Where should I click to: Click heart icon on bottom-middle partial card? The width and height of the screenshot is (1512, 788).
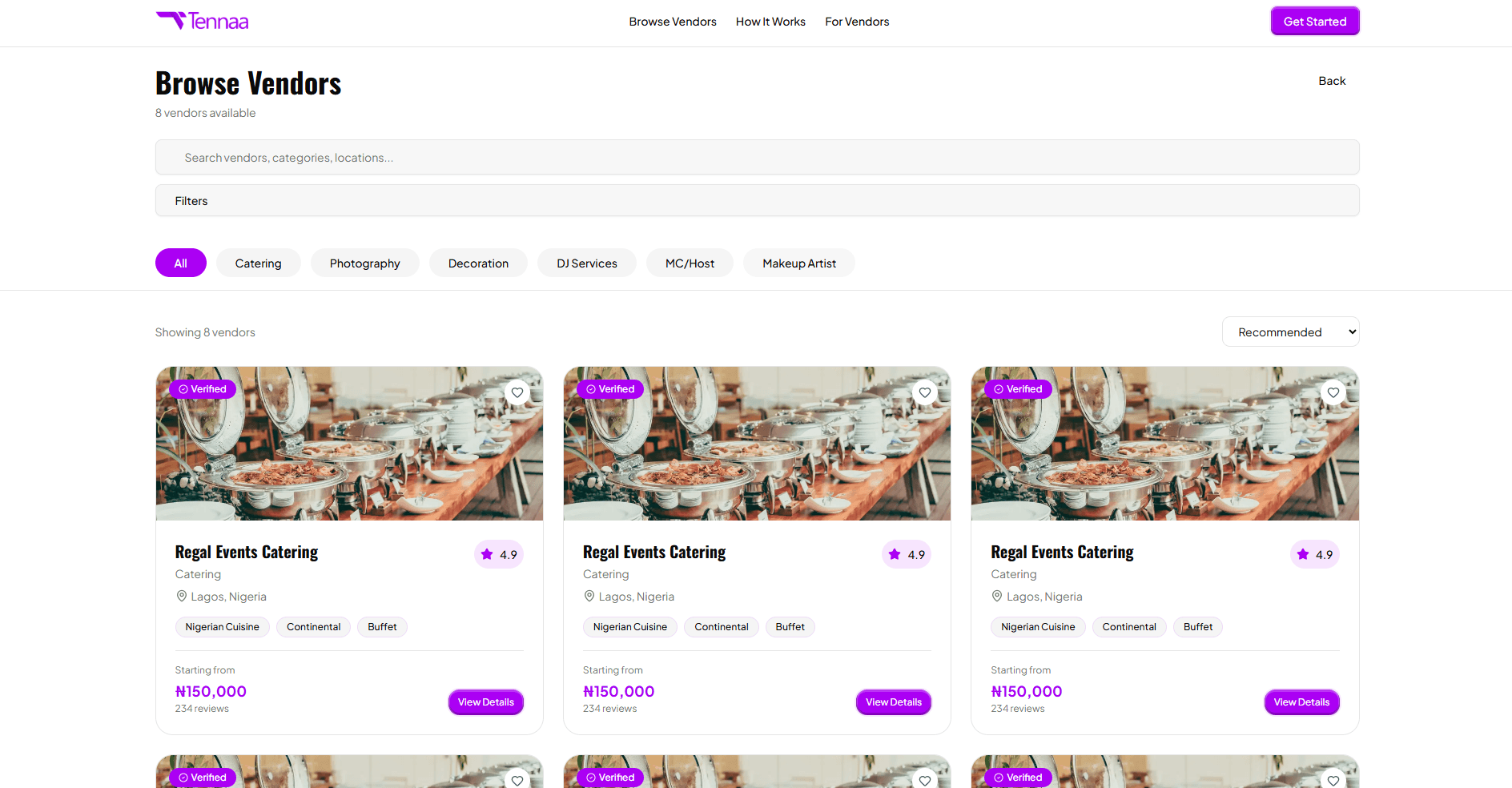coord(925,780)
